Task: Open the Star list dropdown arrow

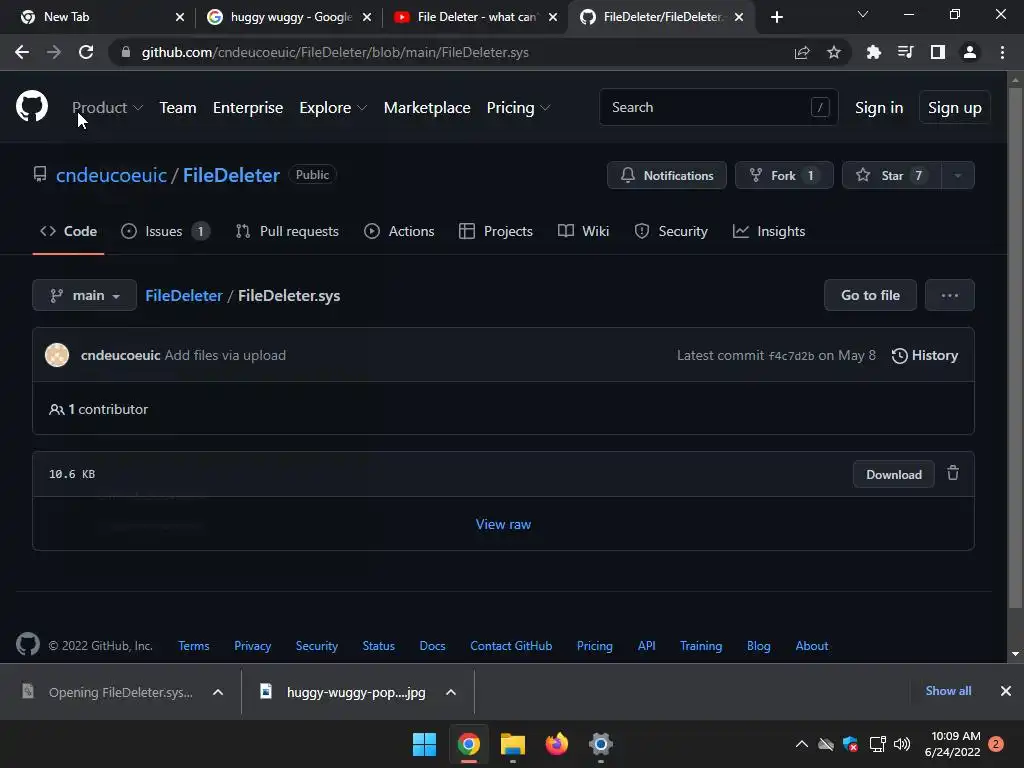Action: (x=958, y=175)
